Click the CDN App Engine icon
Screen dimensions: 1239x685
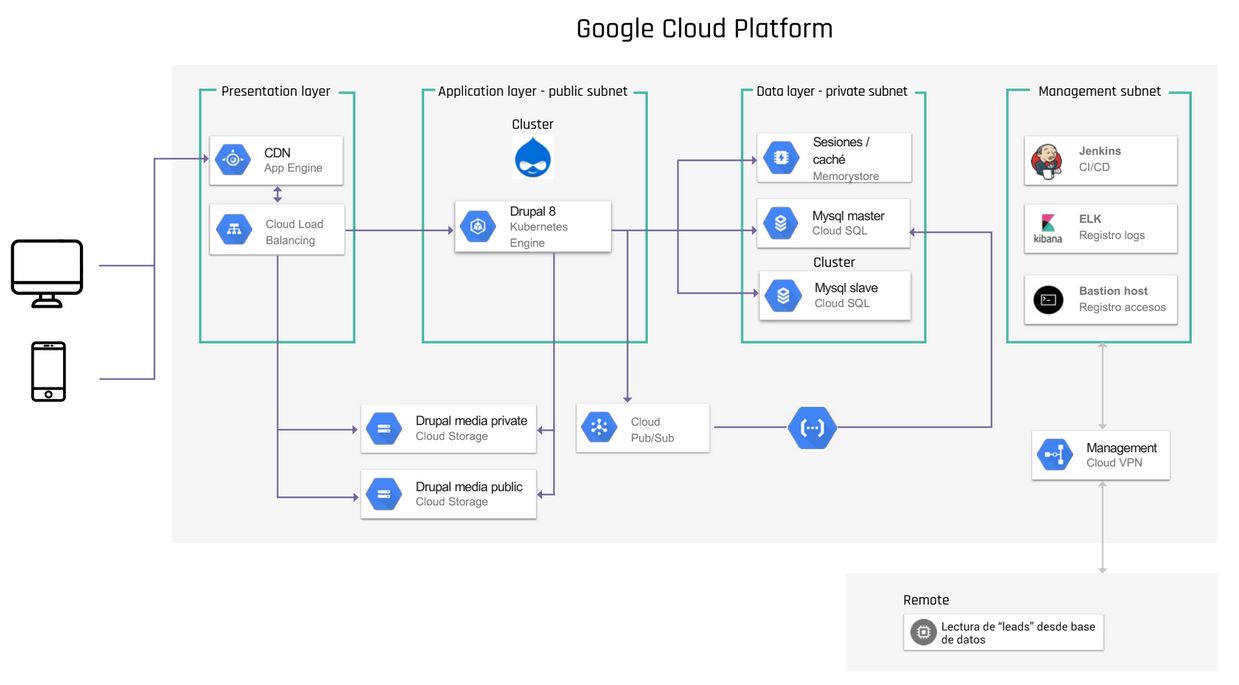pyautogui.click(x=233, y=160)
